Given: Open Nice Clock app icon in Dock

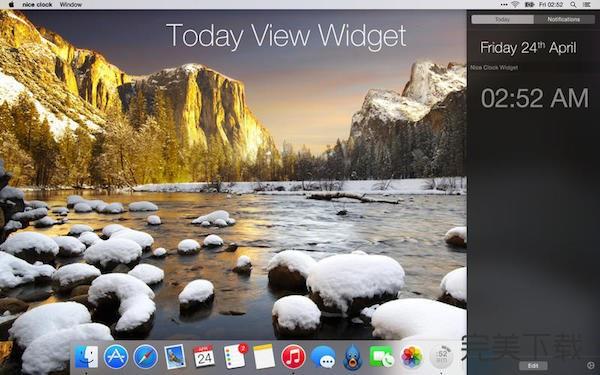Looking at the screenshot, I should click(x=441, y=357).
